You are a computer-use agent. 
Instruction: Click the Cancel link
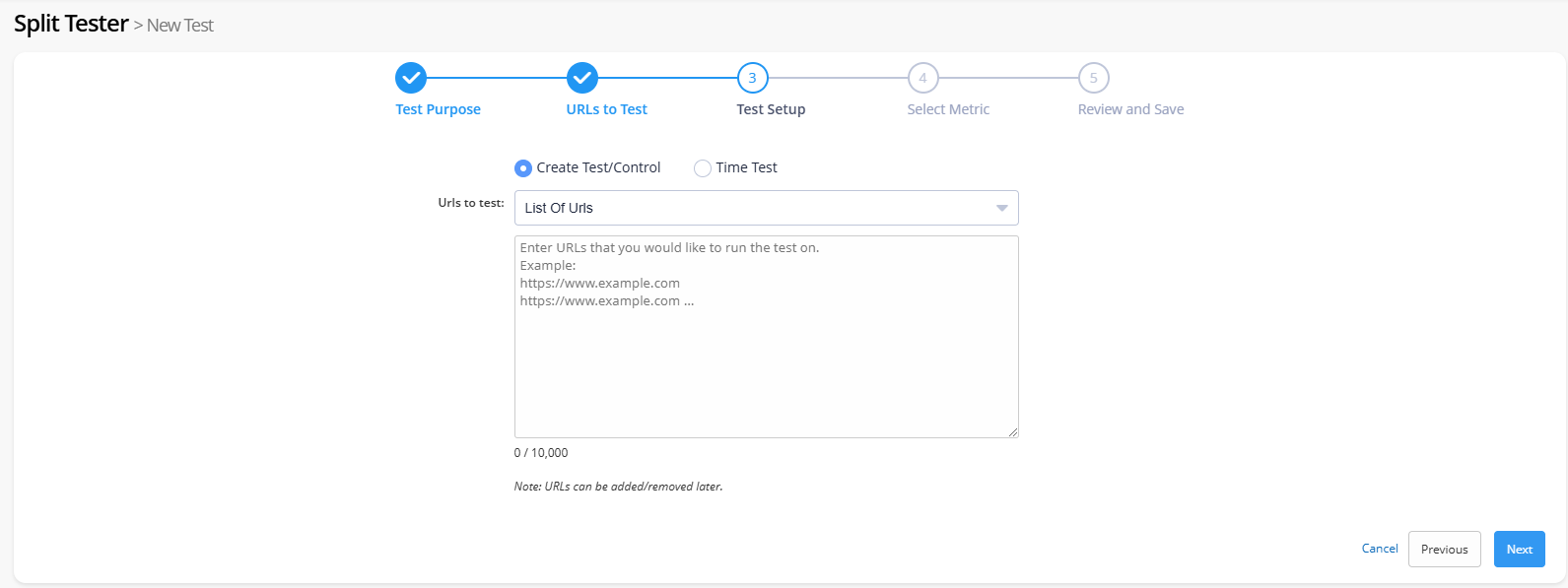(1380, 549)
